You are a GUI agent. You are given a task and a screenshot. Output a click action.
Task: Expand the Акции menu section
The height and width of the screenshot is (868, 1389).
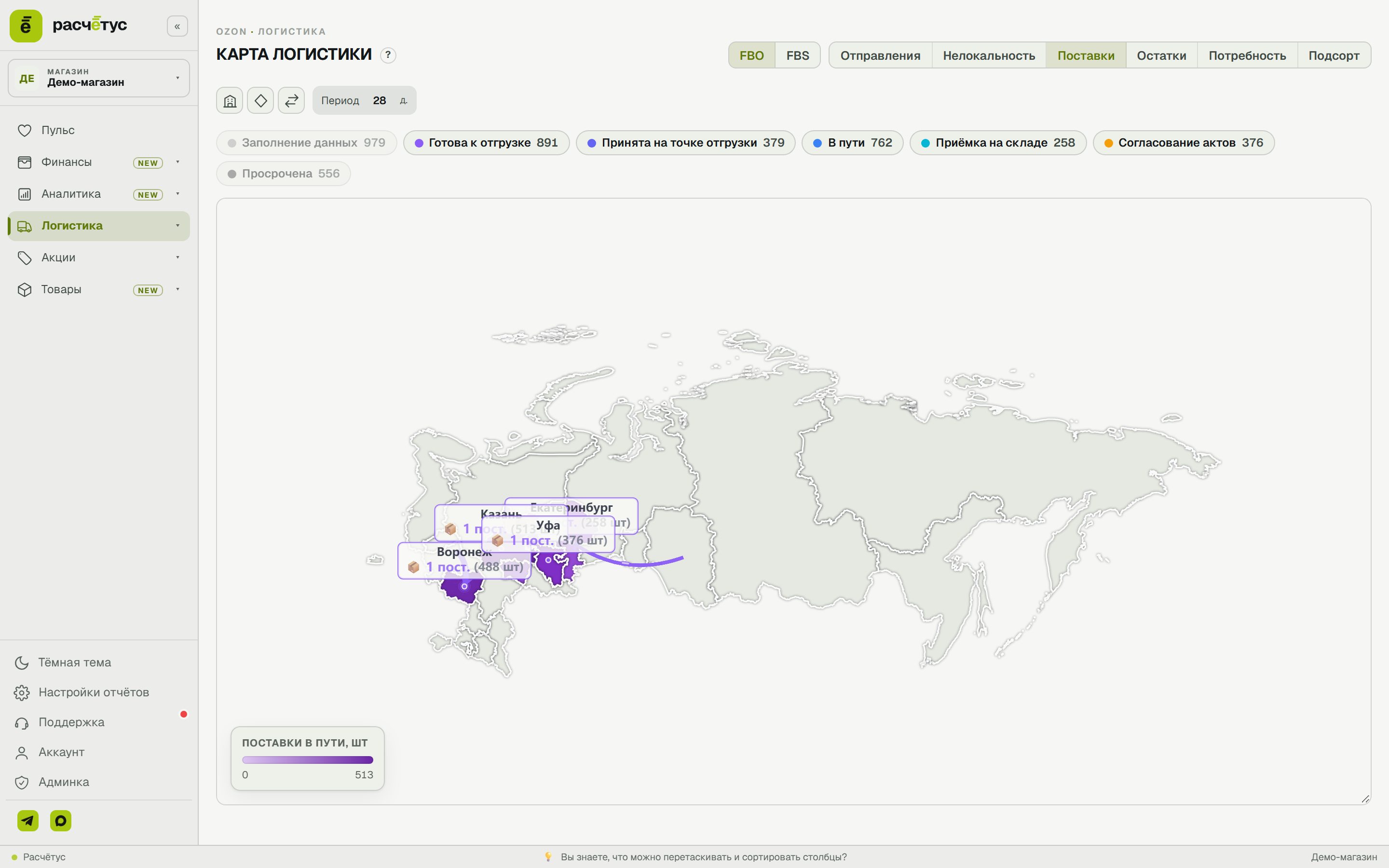(x=99, y=258)
